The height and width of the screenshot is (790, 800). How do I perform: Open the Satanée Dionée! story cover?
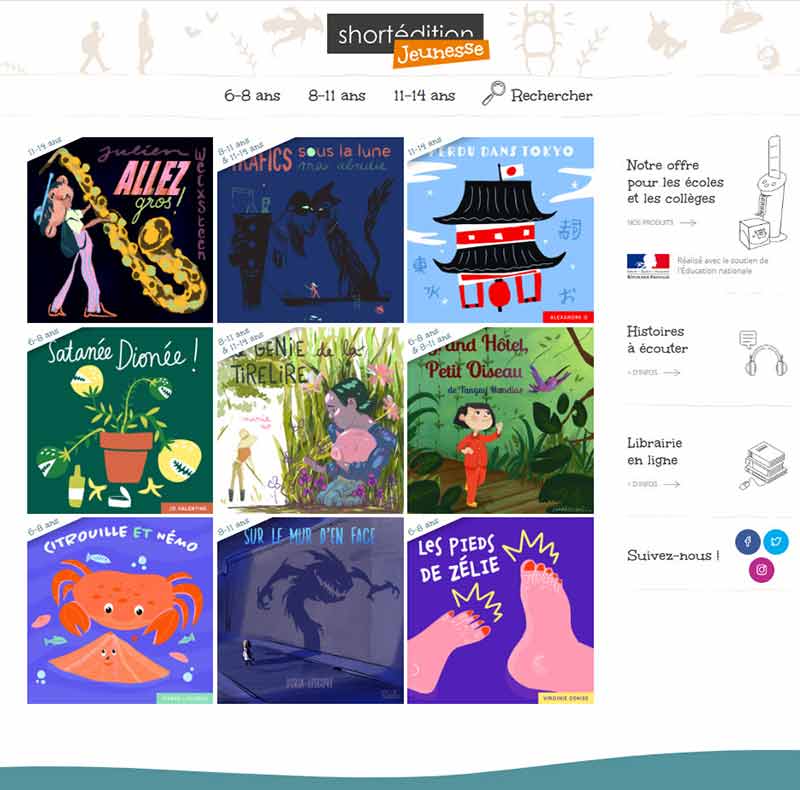pyautogui.click(x=120, y=421)
